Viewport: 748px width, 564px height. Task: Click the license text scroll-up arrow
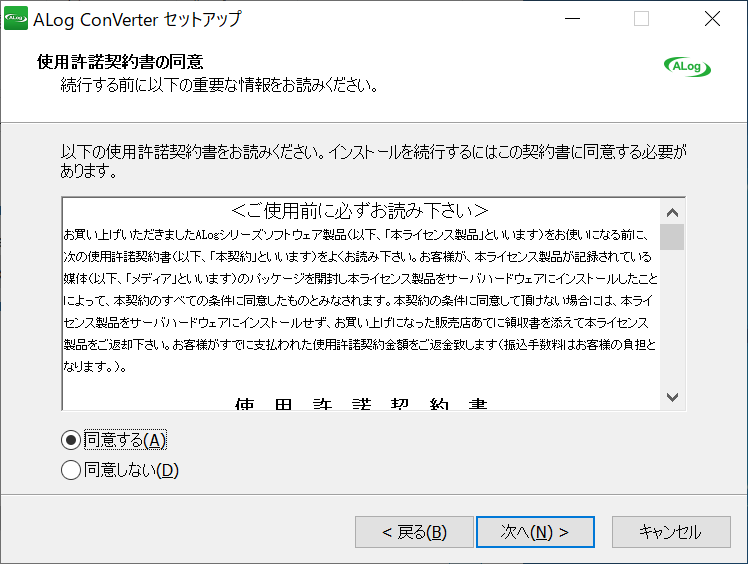click(672, 212)
